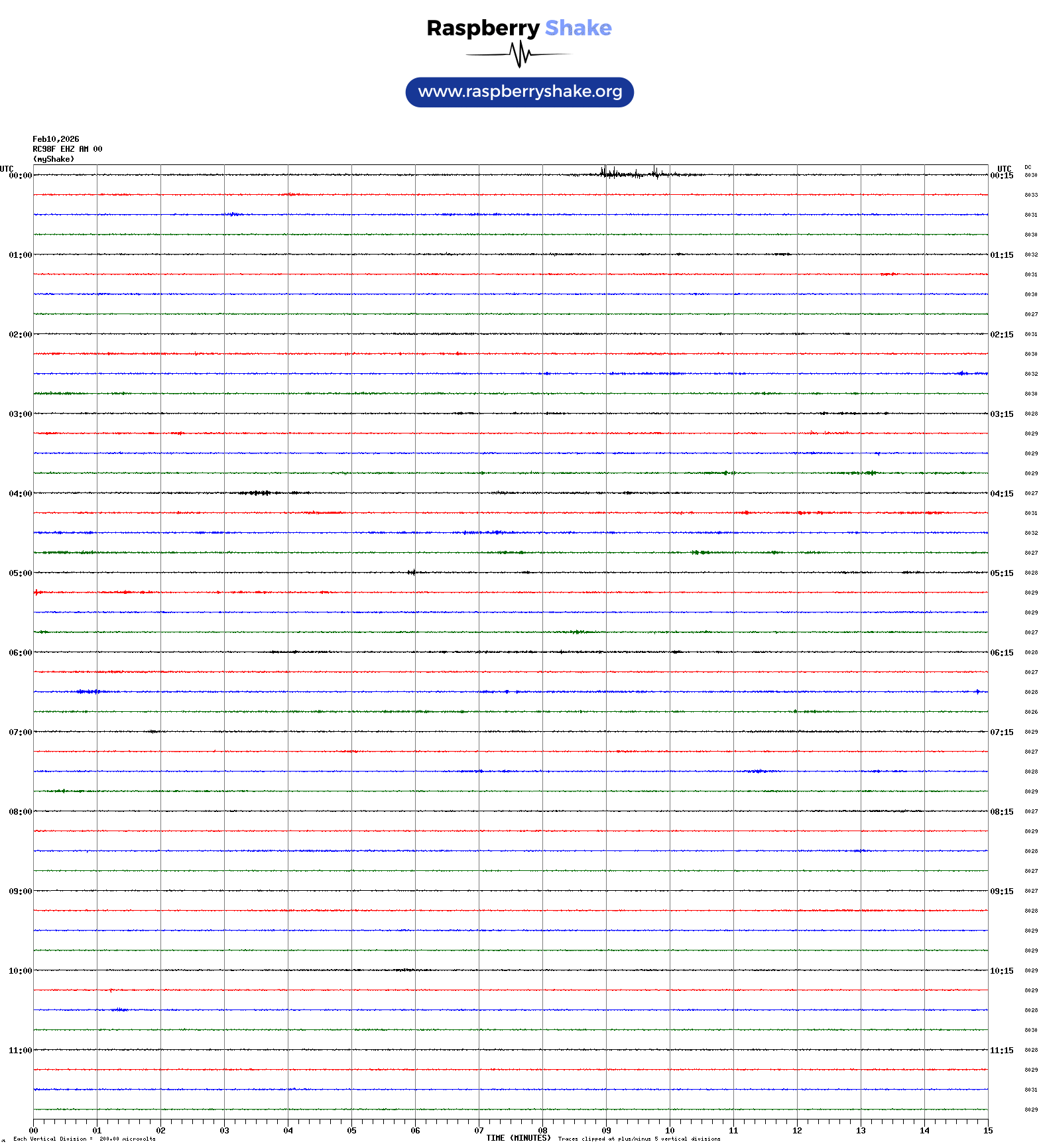Click the Raspberry Shake logo text
The height and width of the screenshot is (1148, 1041).
point(519,29)
